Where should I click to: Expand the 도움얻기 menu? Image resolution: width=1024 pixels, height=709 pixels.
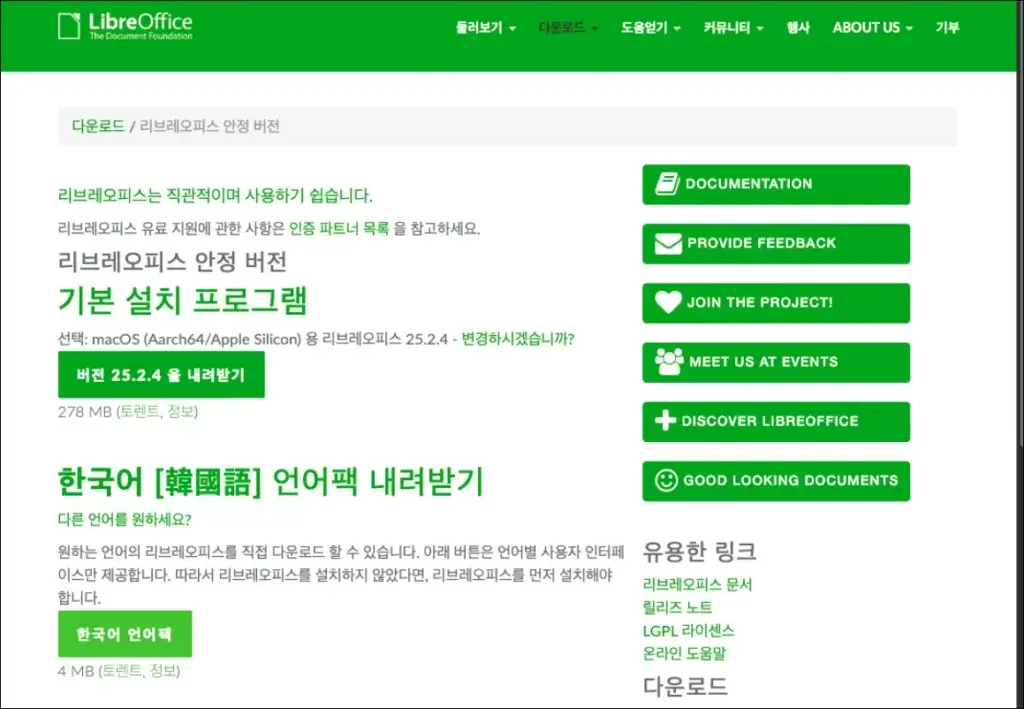tap(650, 27)
